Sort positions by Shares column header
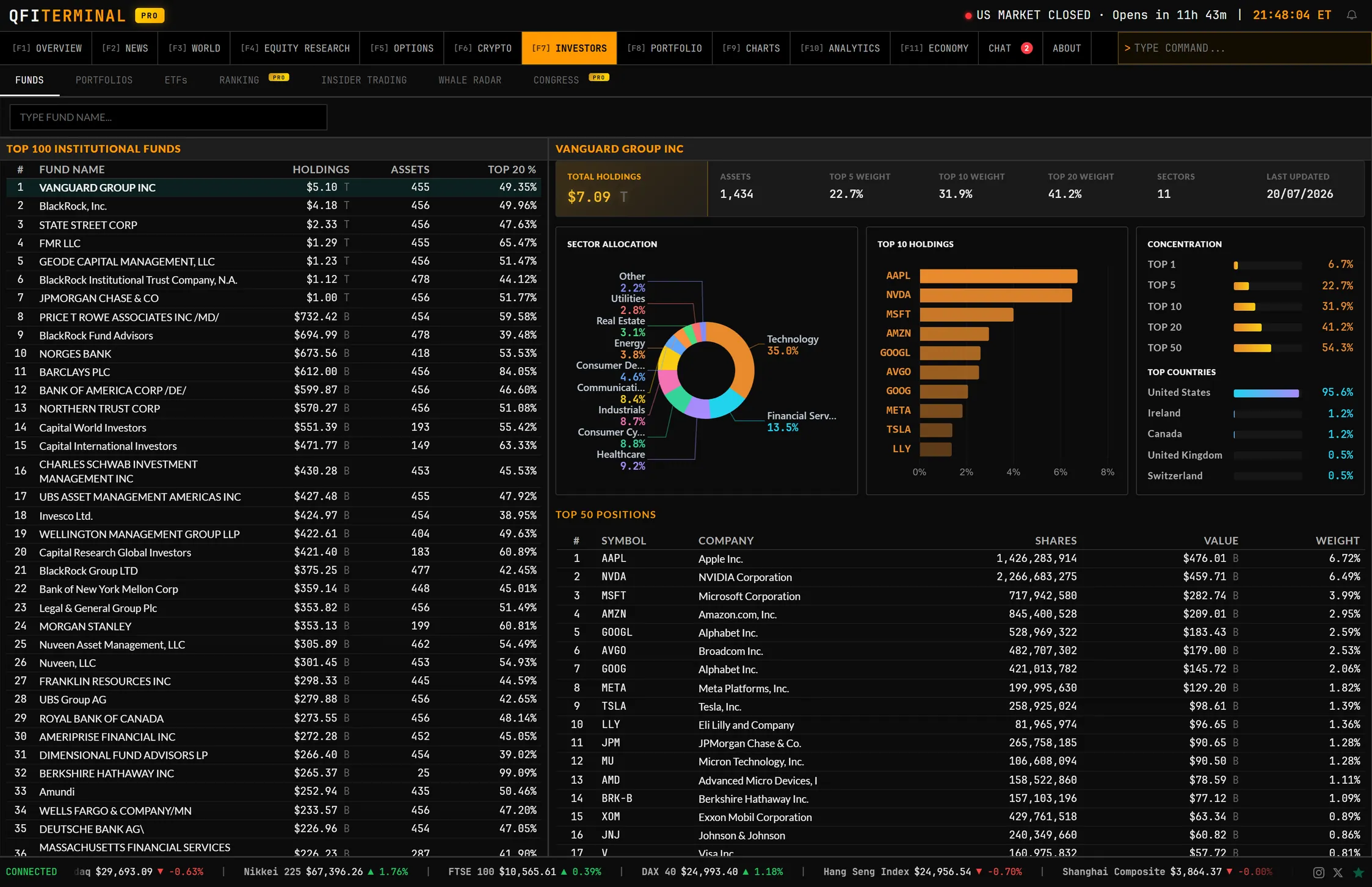Viewport: 1372px width, 887px height. pyautogui.click(x=1056, y=541)
